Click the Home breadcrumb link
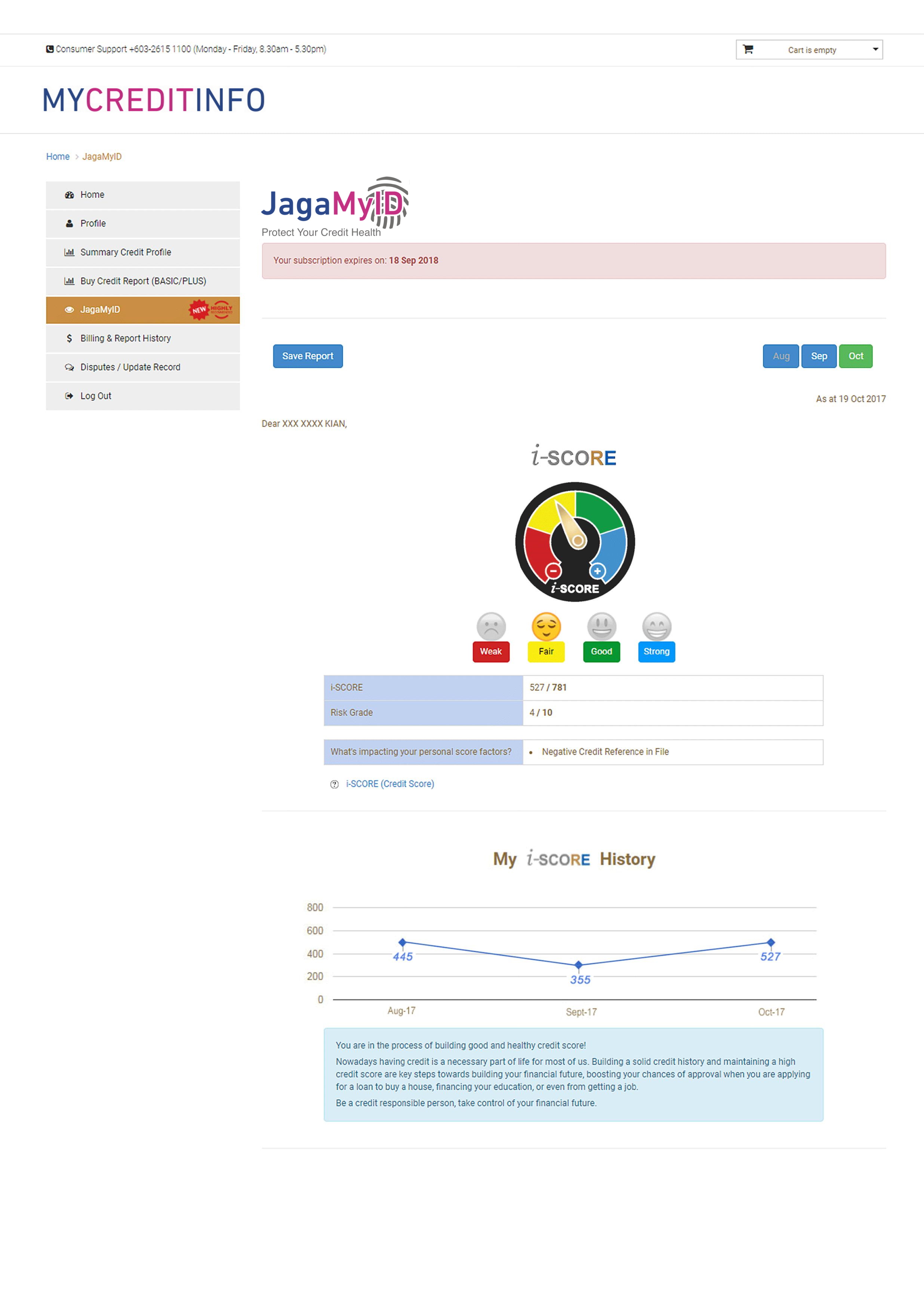The height and width of the screenshot is (1307, 924). pyautogui.click(x=57, y=157)
